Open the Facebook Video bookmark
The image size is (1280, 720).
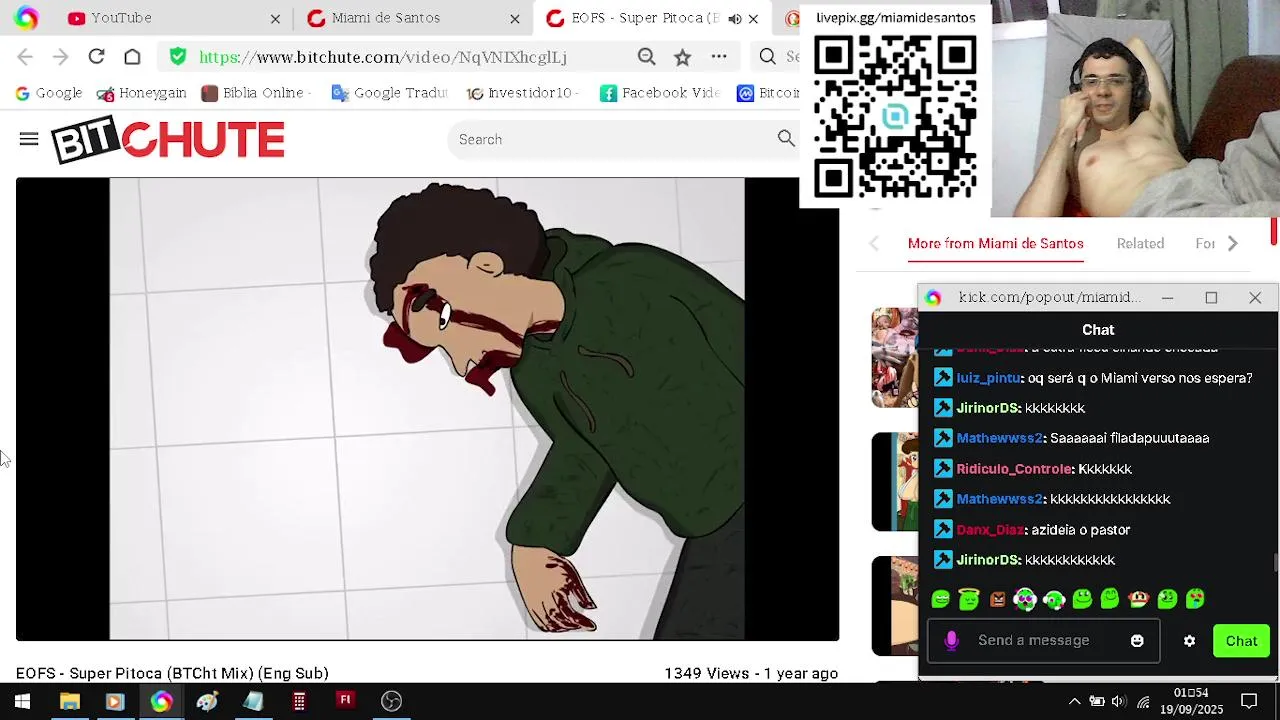coord(660,93)
